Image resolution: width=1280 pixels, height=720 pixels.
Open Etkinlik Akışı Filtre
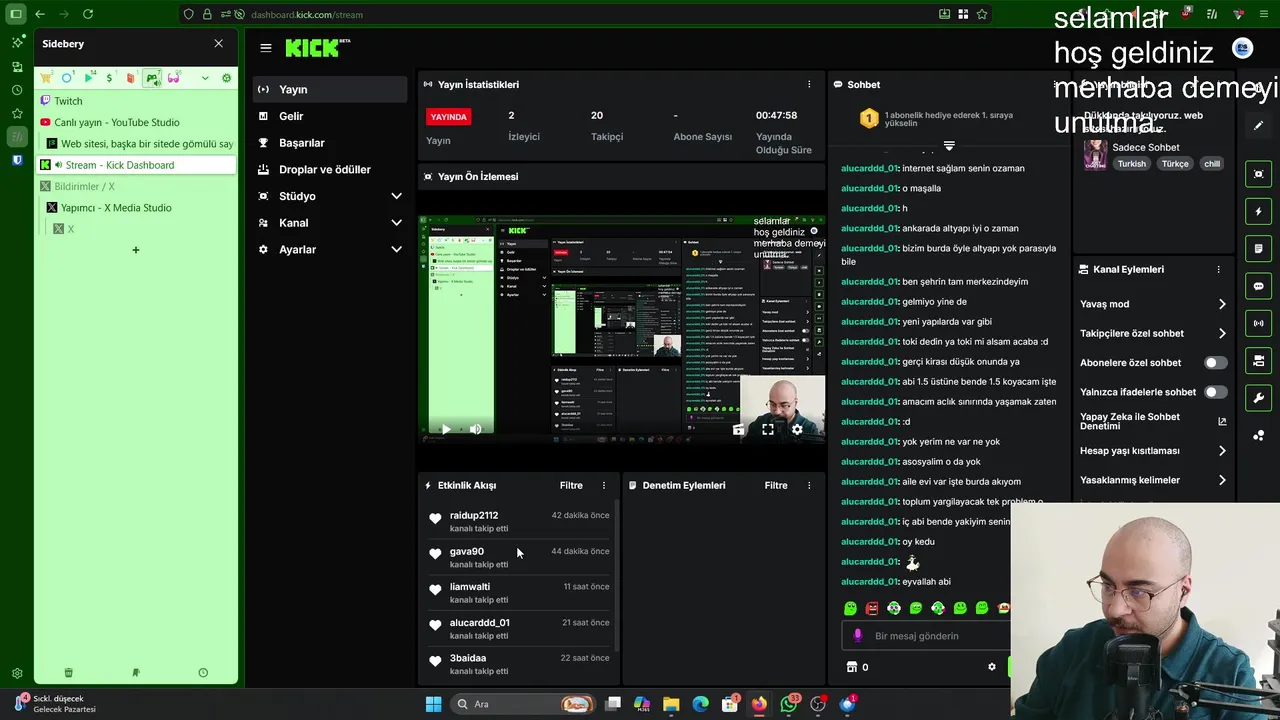(x=571, y=485)
